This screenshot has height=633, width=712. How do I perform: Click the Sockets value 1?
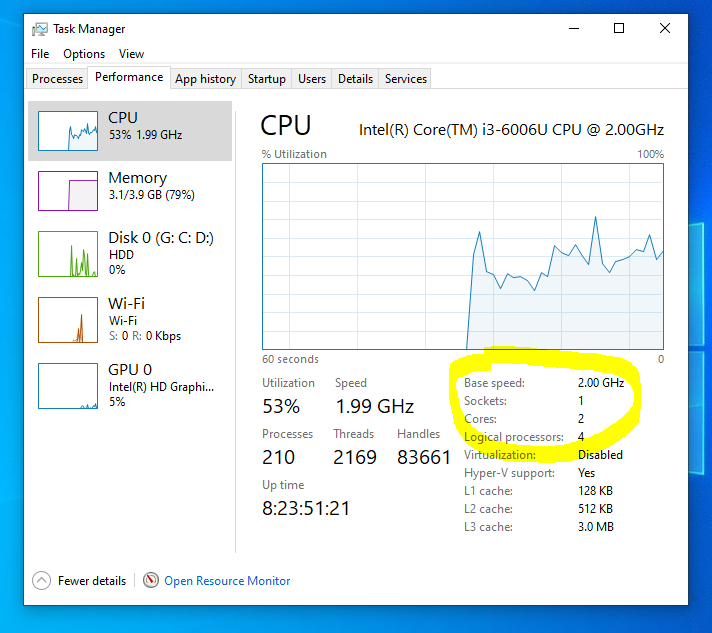(x=580, y=401)
